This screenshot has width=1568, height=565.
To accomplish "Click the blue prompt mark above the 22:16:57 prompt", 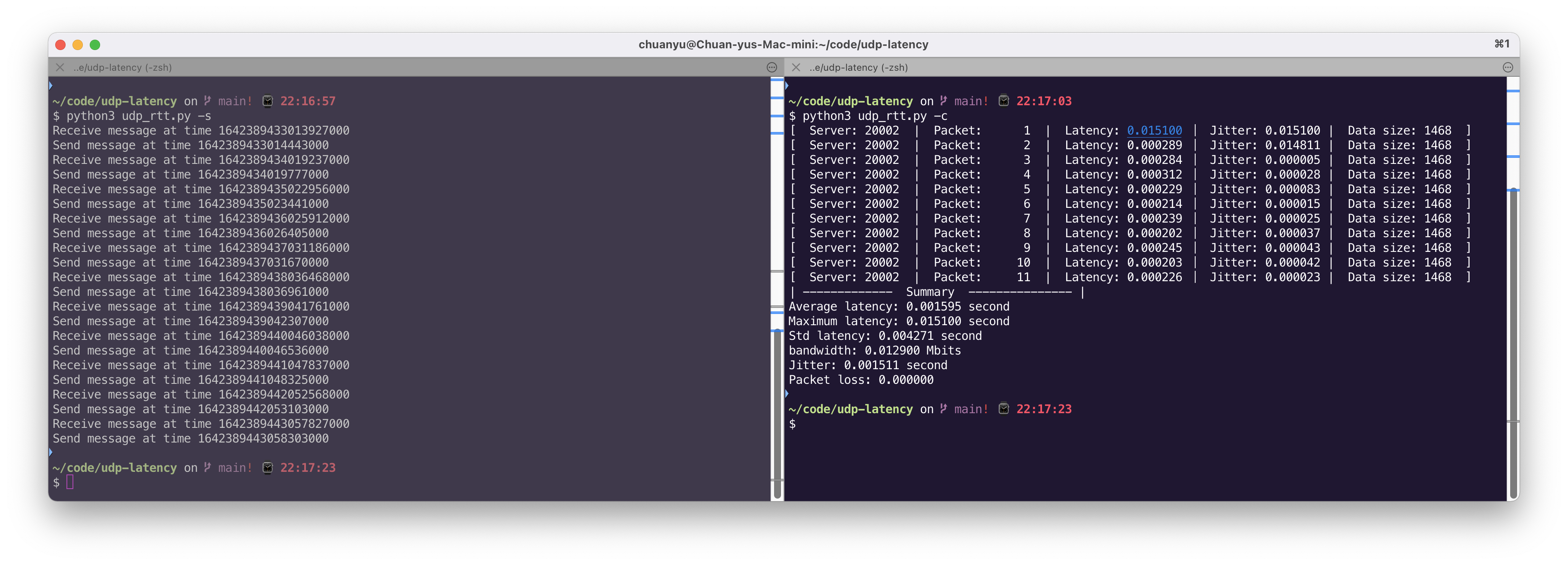I will click(x=50, y=86).
